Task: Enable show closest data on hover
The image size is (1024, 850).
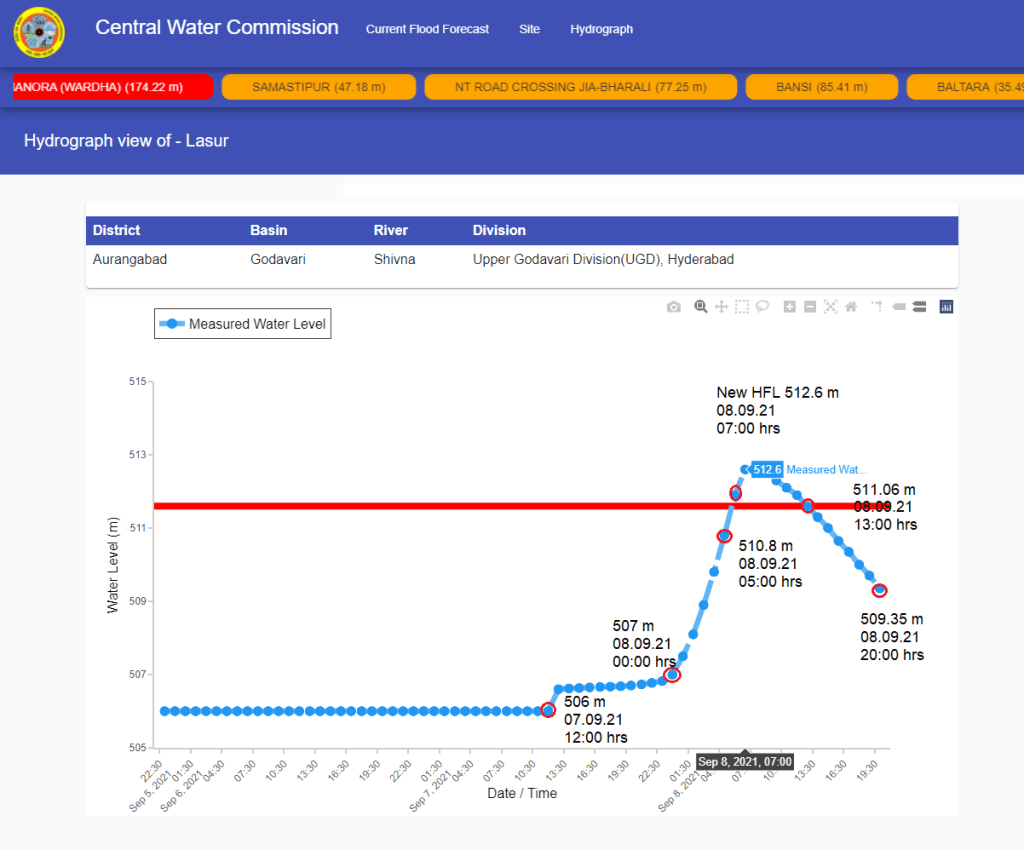Action: [898, 307]
